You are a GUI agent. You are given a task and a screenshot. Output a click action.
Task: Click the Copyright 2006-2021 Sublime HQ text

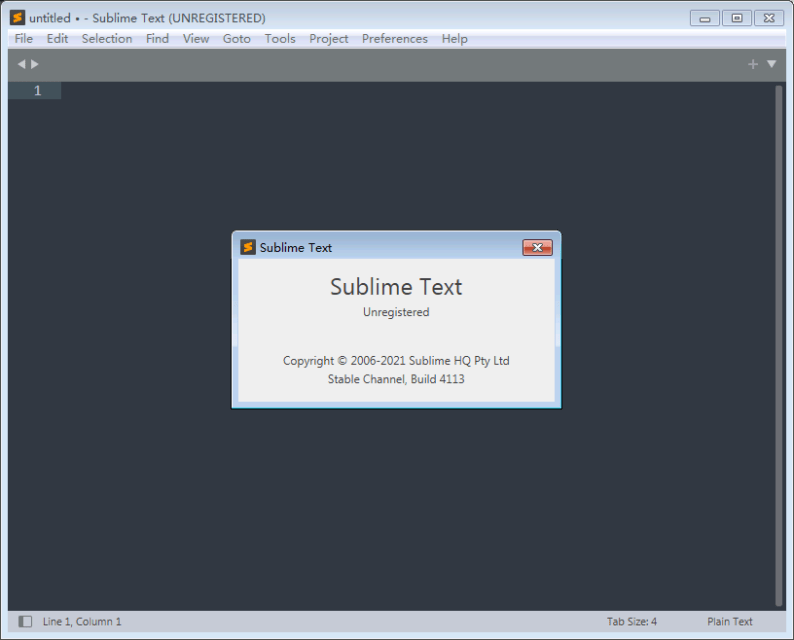click(396, 361)
